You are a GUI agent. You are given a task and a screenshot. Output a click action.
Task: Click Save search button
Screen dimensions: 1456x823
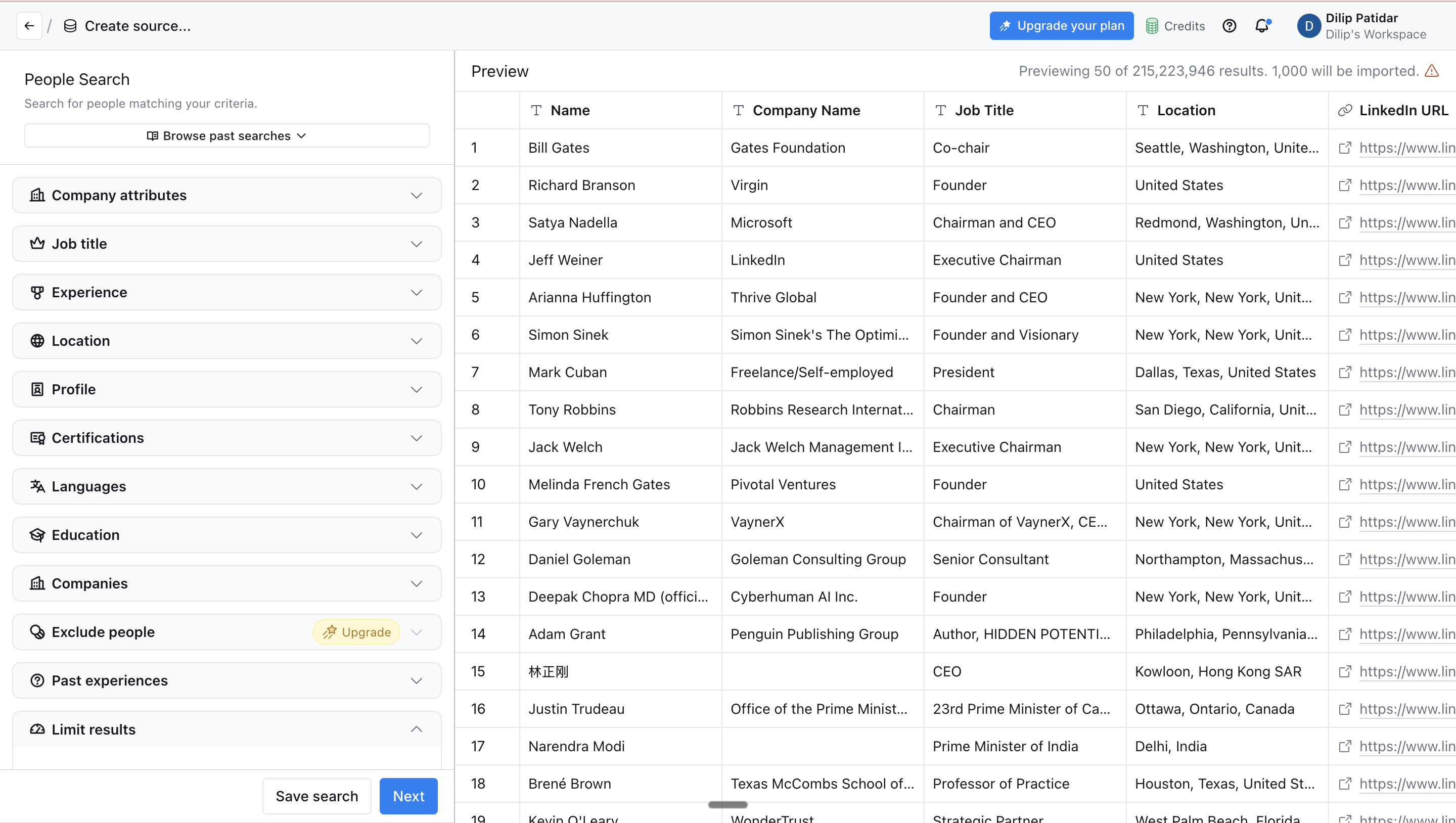click(316, 796)
